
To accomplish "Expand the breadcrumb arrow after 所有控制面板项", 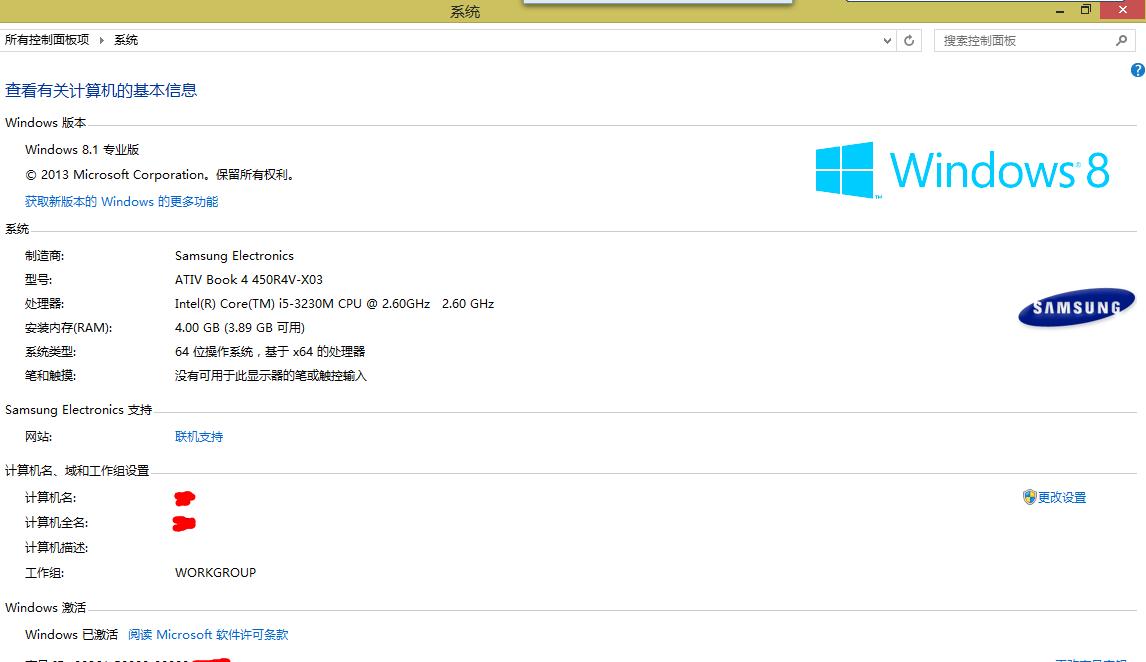I will click(x=102, y=40).
